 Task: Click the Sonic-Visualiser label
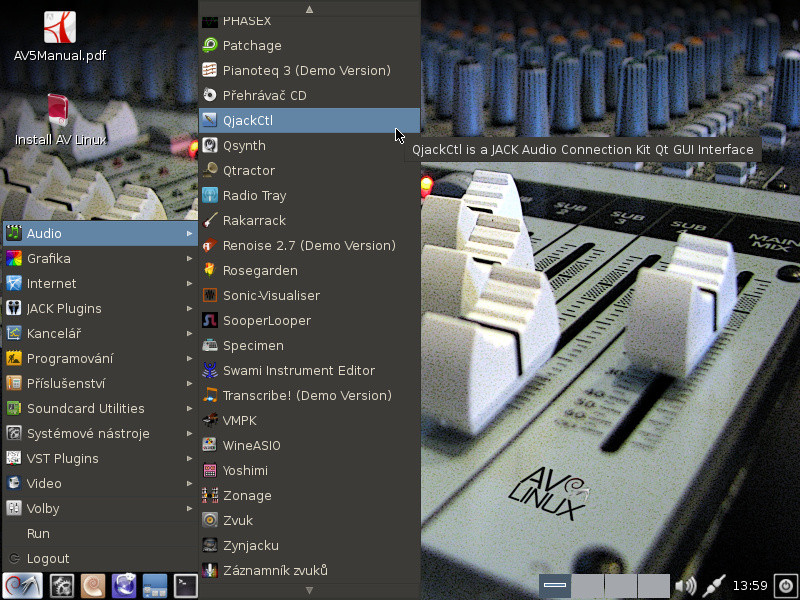click(271, 295)
